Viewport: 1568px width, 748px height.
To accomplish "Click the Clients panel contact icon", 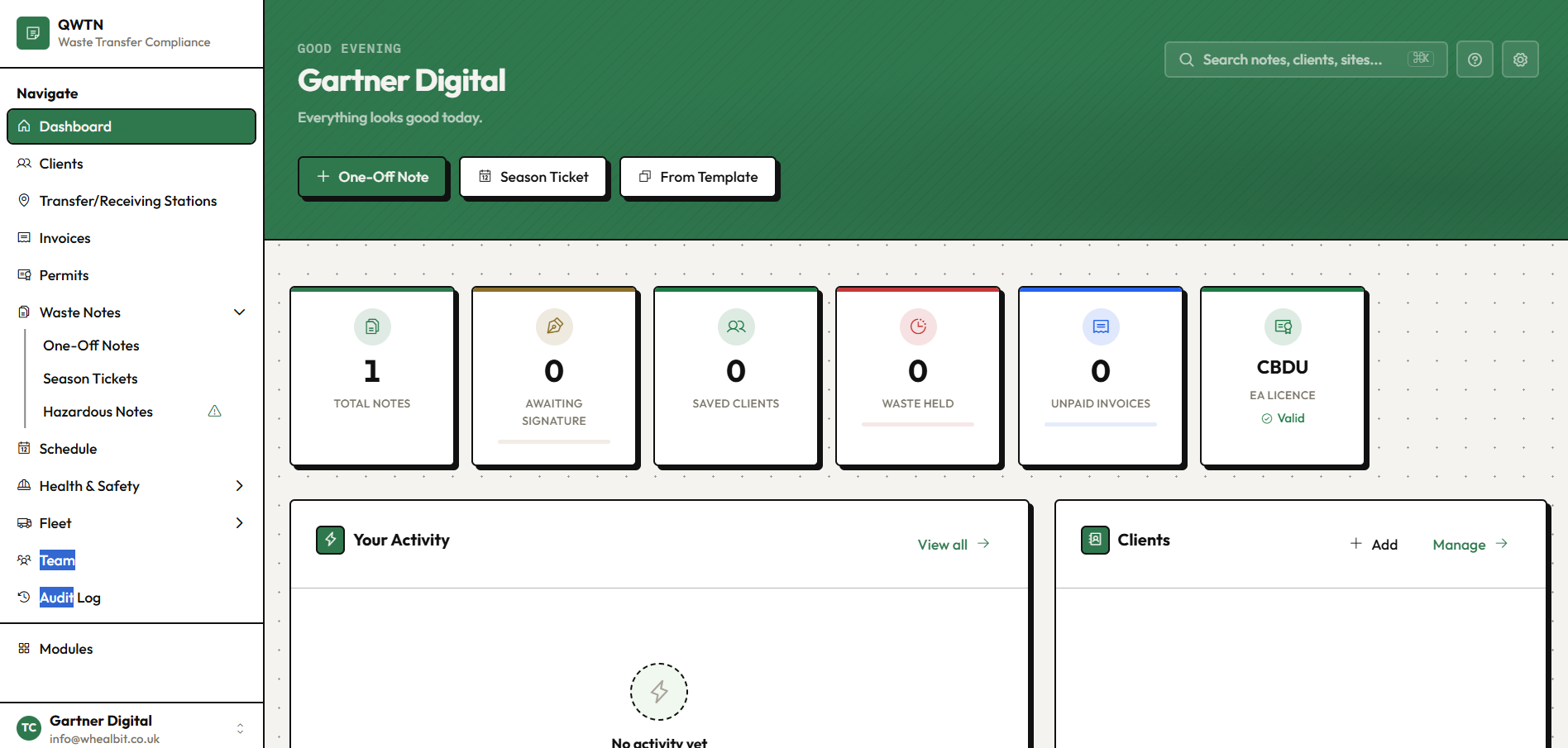I will click(x=1095, y=540).
